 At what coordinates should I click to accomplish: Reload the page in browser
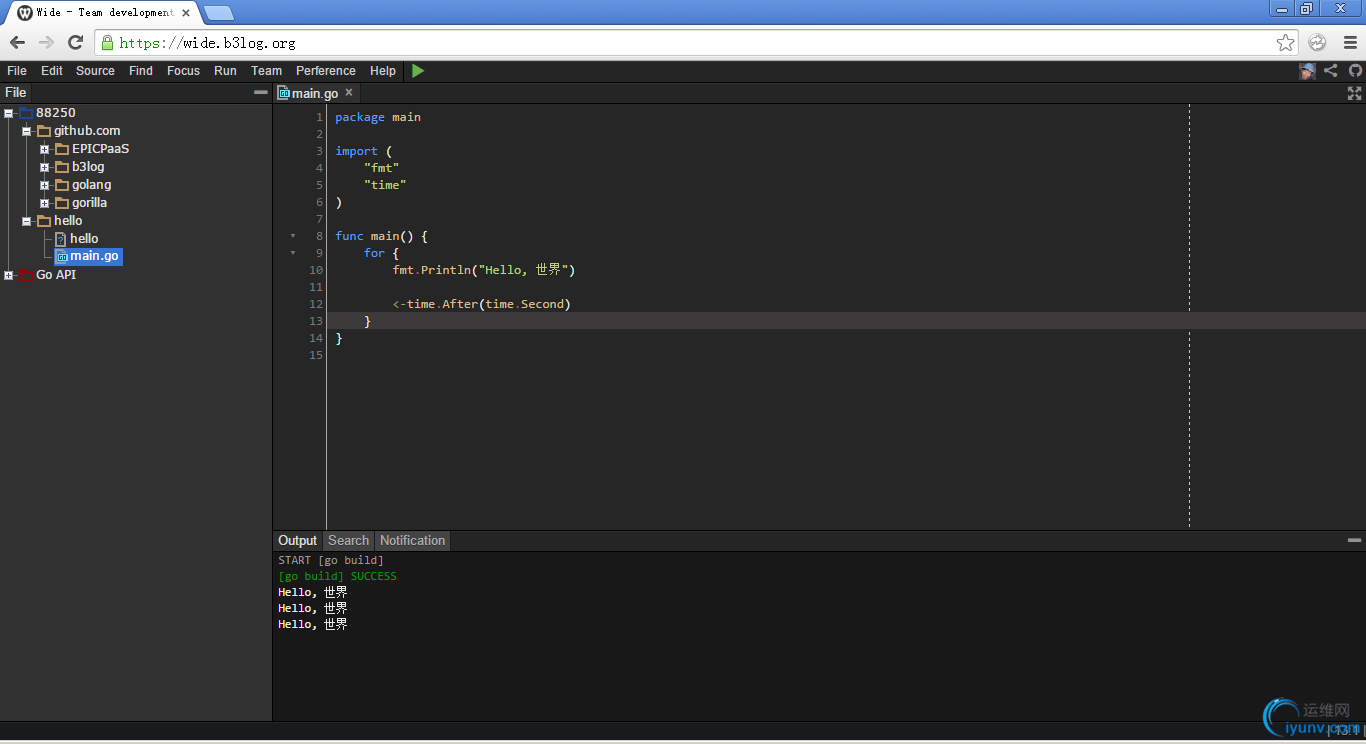[x=75, y=42]
